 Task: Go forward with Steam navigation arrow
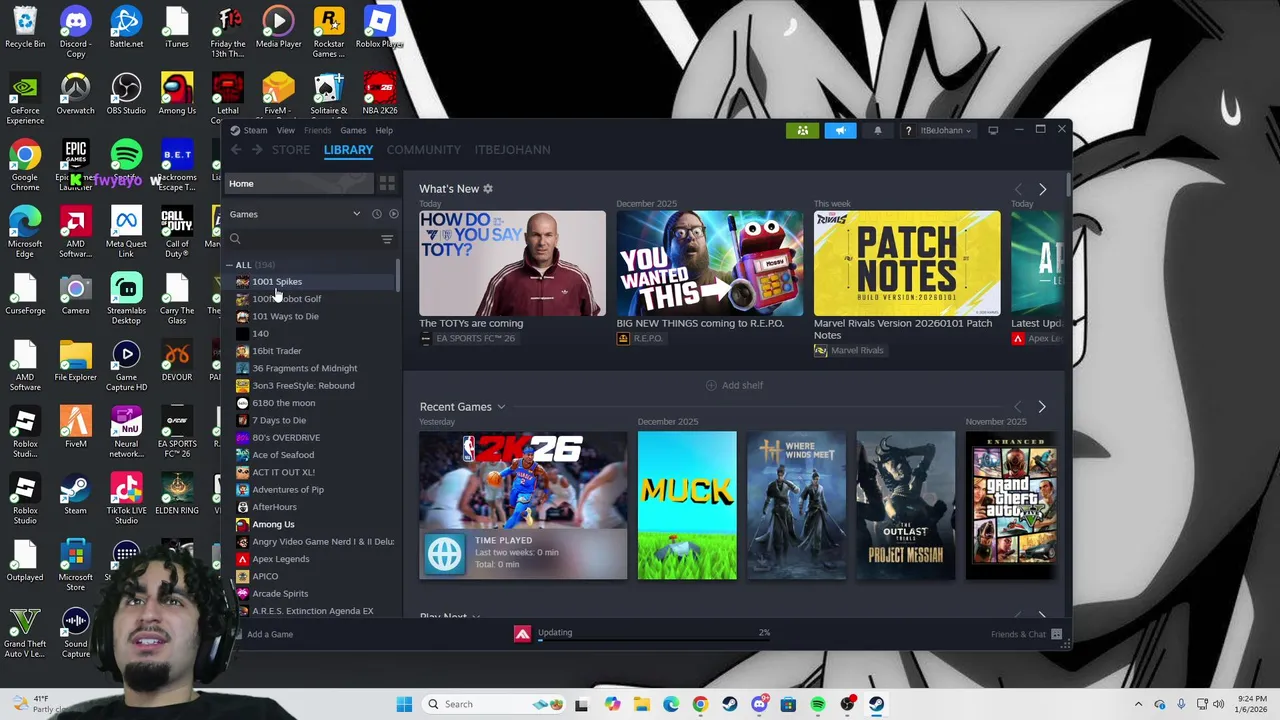click(257, 150)
